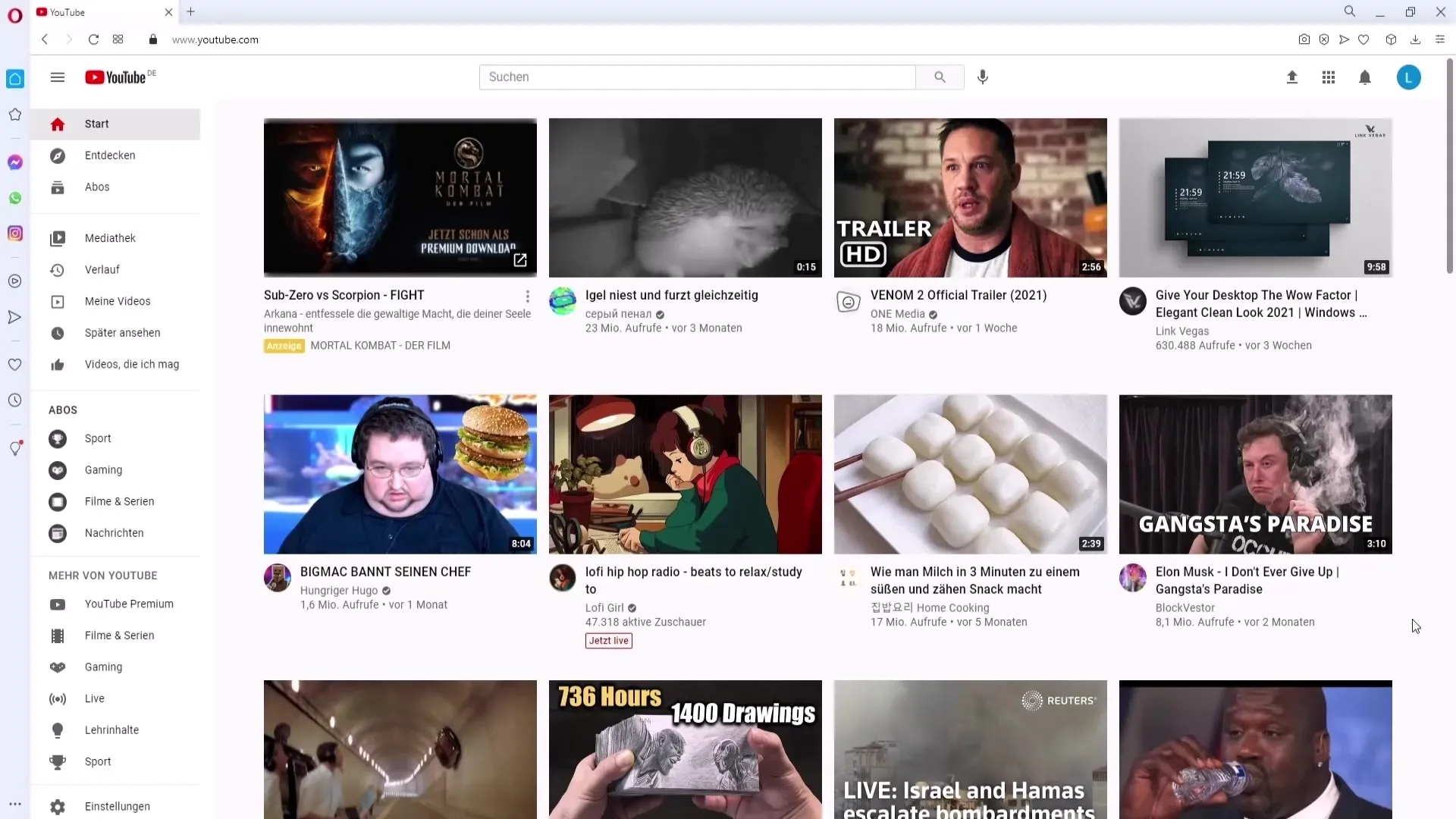
Task: Open the Sport subscription in ABOS
Action: click(115, 439)
